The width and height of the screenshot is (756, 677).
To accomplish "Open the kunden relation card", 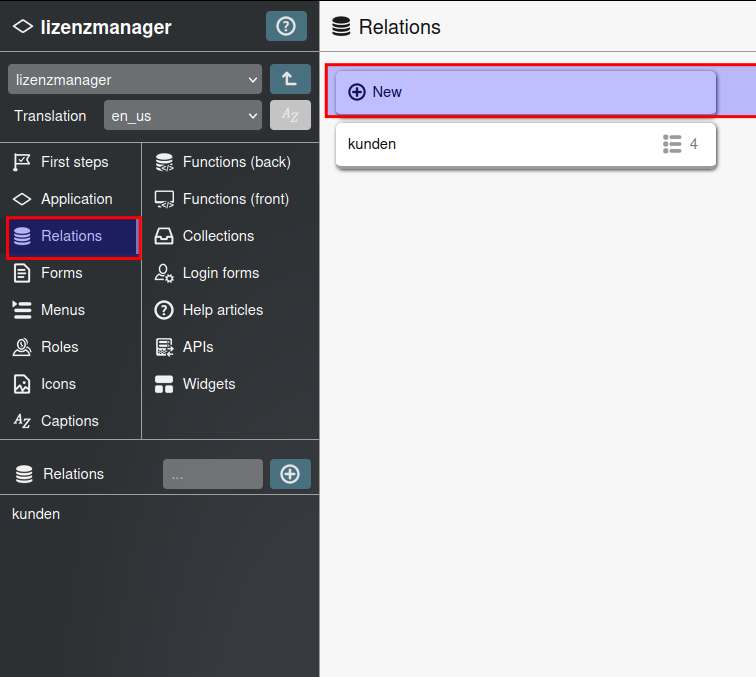I will click(x=500, y=144).
